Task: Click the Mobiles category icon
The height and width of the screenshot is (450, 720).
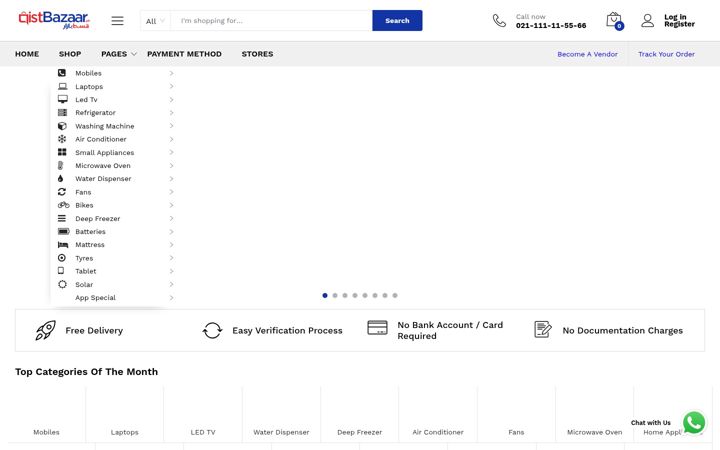Action: pos(62,73)
